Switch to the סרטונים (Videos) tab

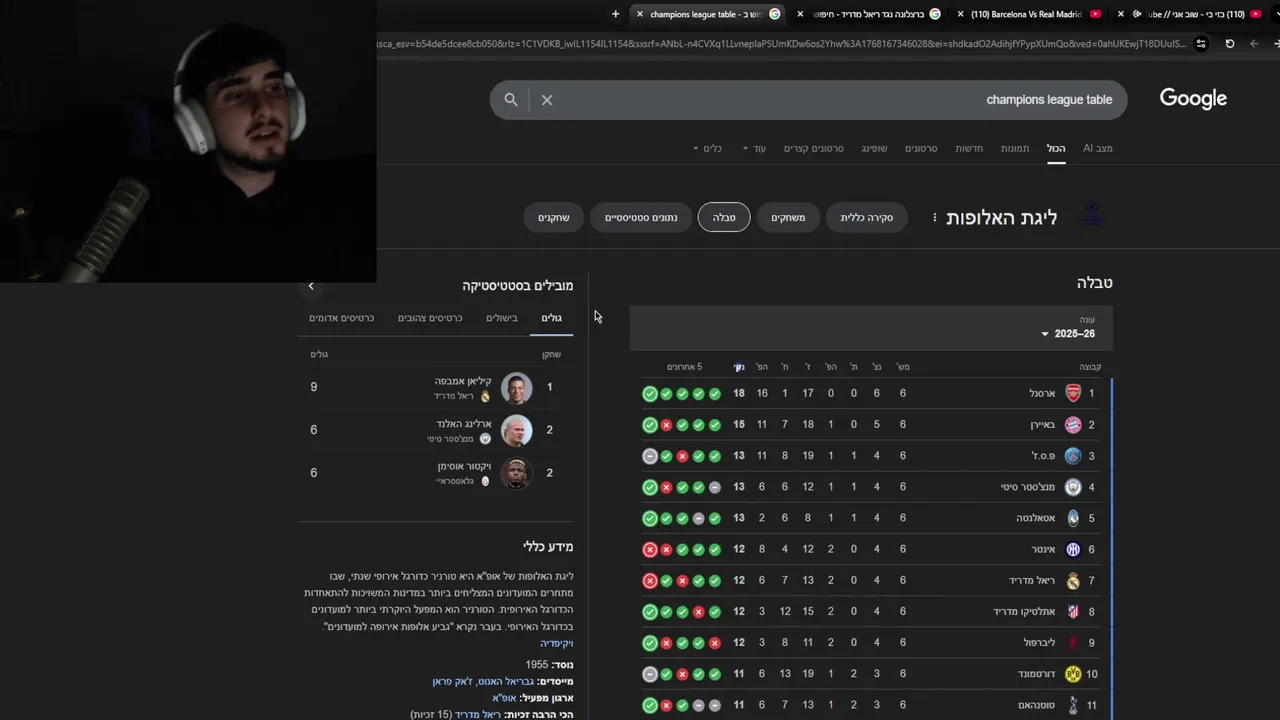(921, 148)
